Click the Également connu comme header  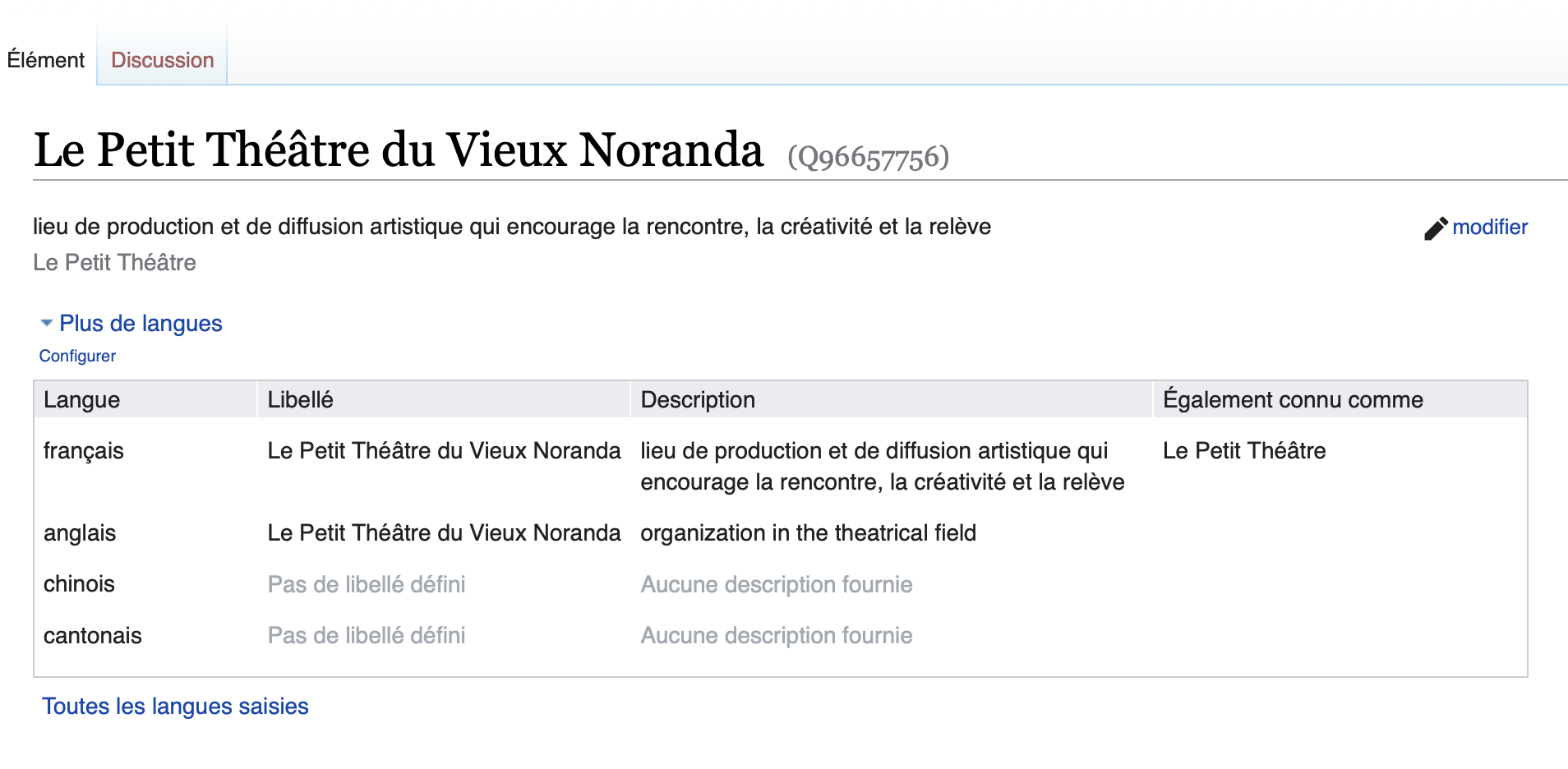[1293, 399]
